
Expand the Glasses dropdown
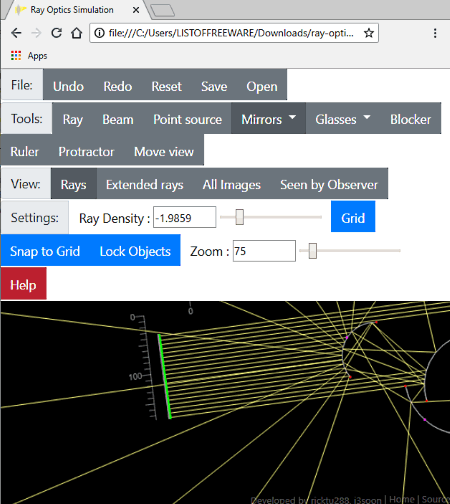[343, 119]
